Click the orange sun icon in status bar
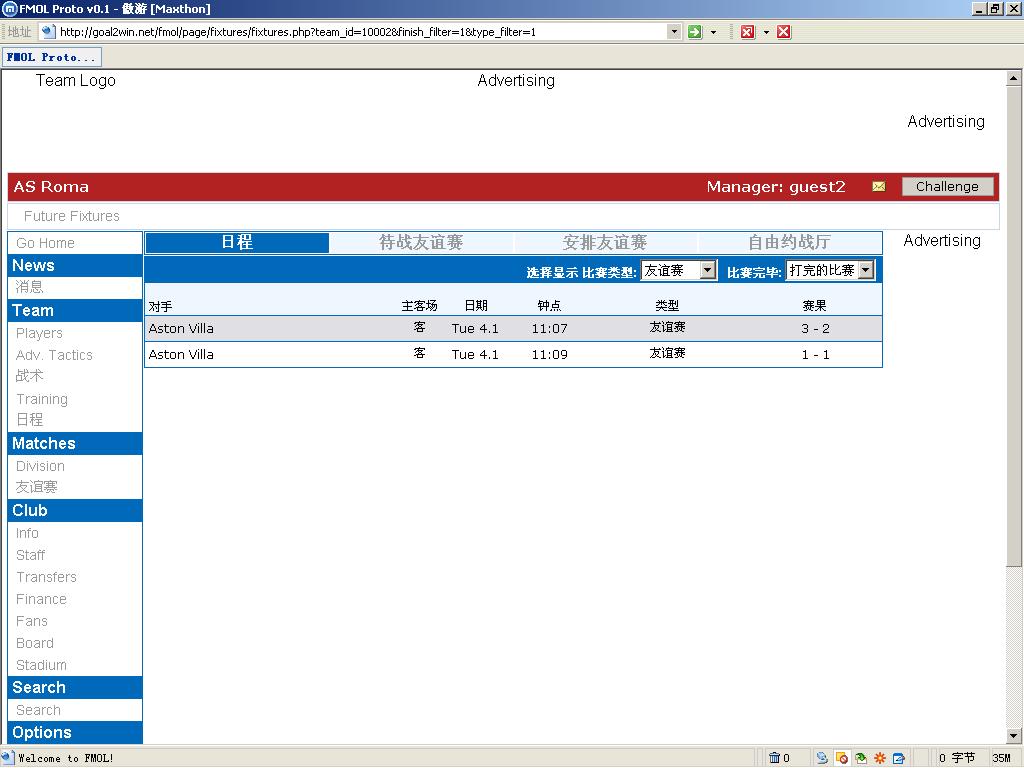The width and height of the screenshot is (1024, 768). pos(880,758)
